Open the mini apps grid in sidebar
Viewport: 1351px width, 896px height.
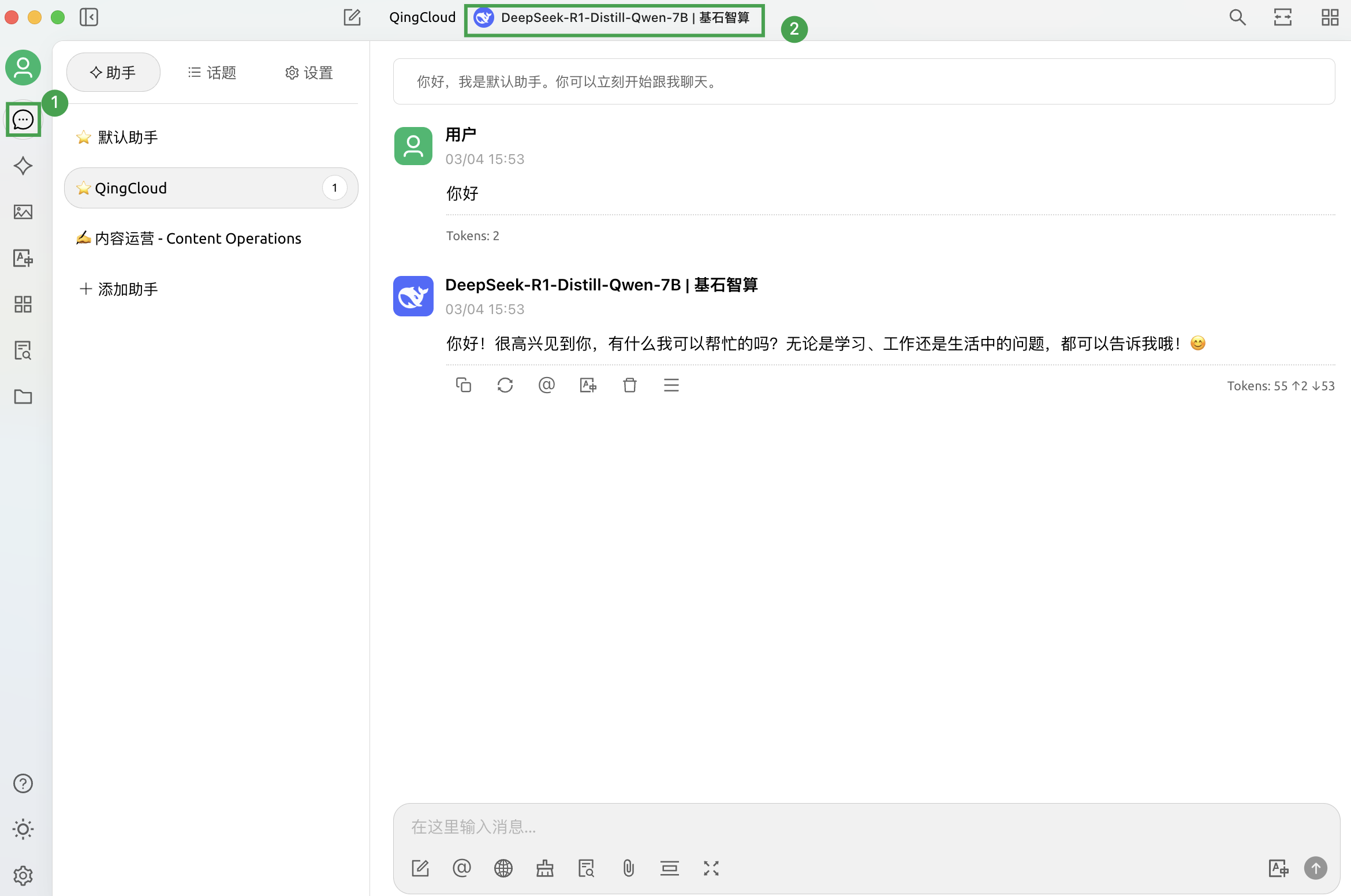point(23,304)
